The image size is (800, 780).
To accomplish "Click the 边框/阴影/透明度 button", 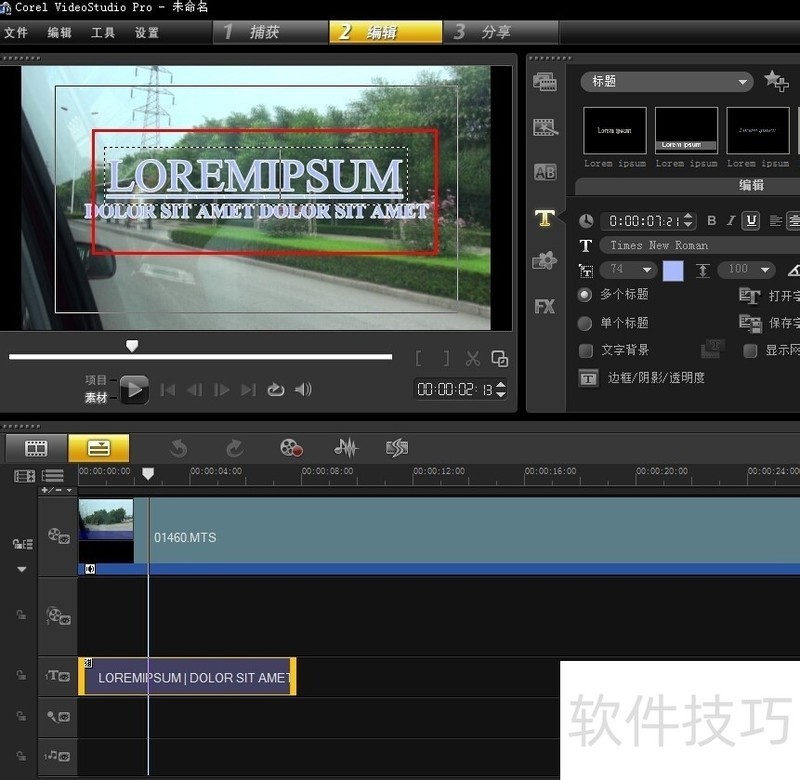I will pyautogui.click(x=588, y=378).
